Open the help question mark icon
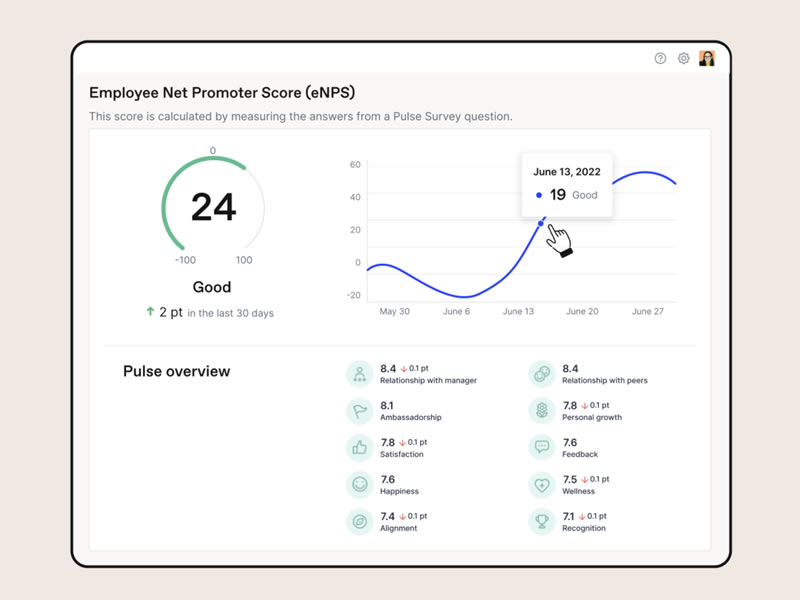Image resolution: width=800 pixels, height=600 pixels. [x=660, y=59]
